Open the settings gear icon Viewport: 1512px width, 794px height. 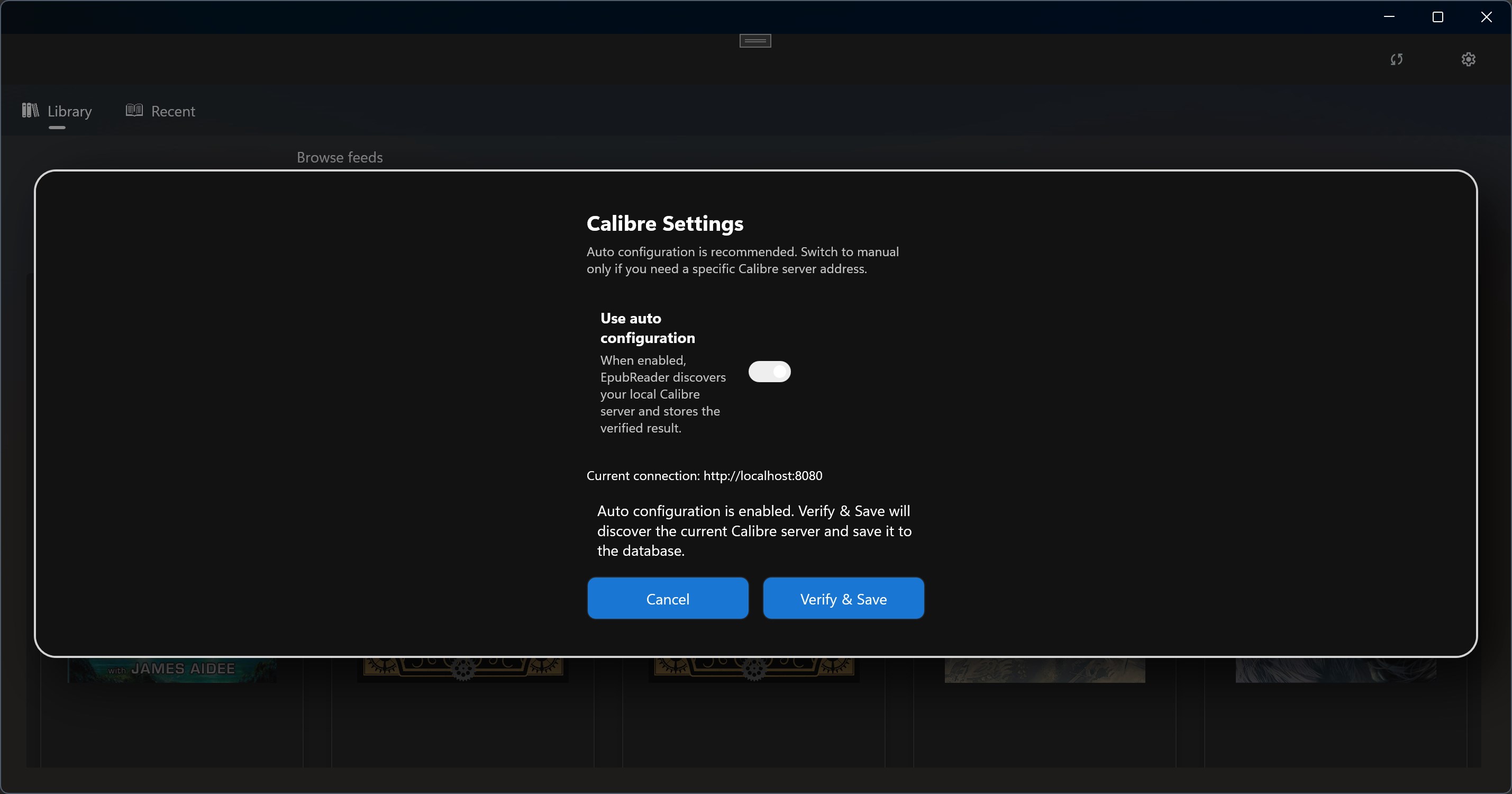(x=1469, y=59)
